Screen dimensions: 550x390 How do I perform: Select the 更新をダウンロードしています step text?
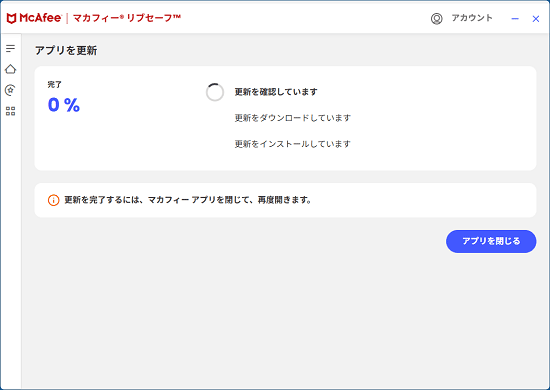pyautogui.click(x=293, y=118)
